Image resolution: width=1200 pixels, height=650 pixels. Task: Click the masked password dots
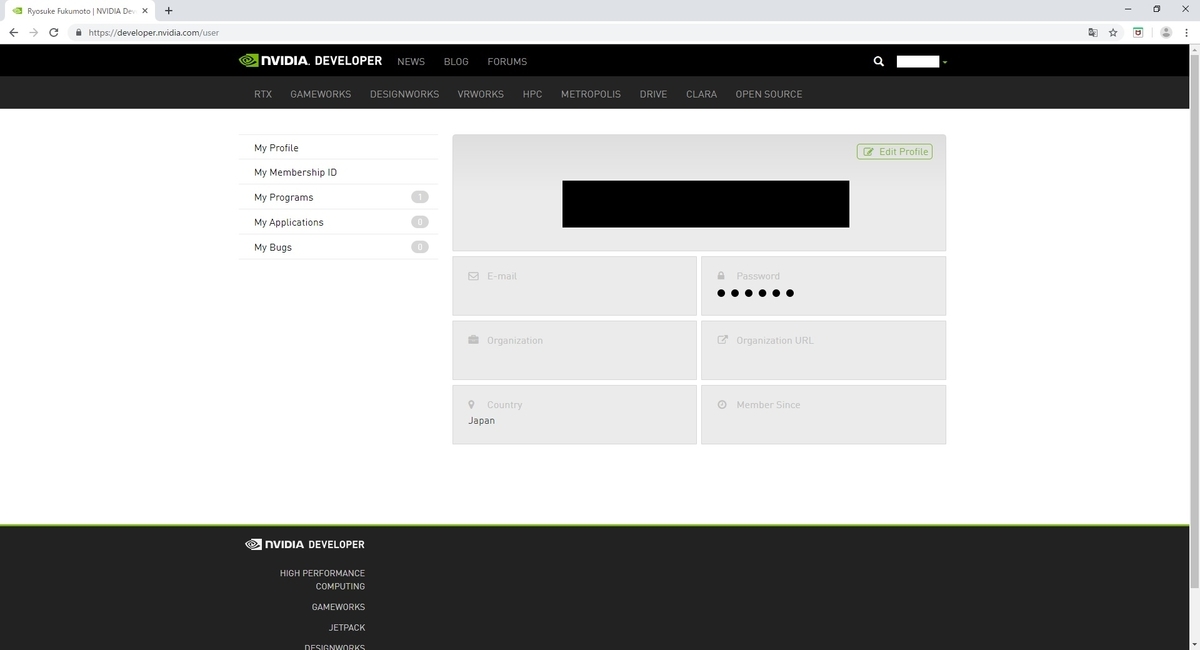coord(755,293)
